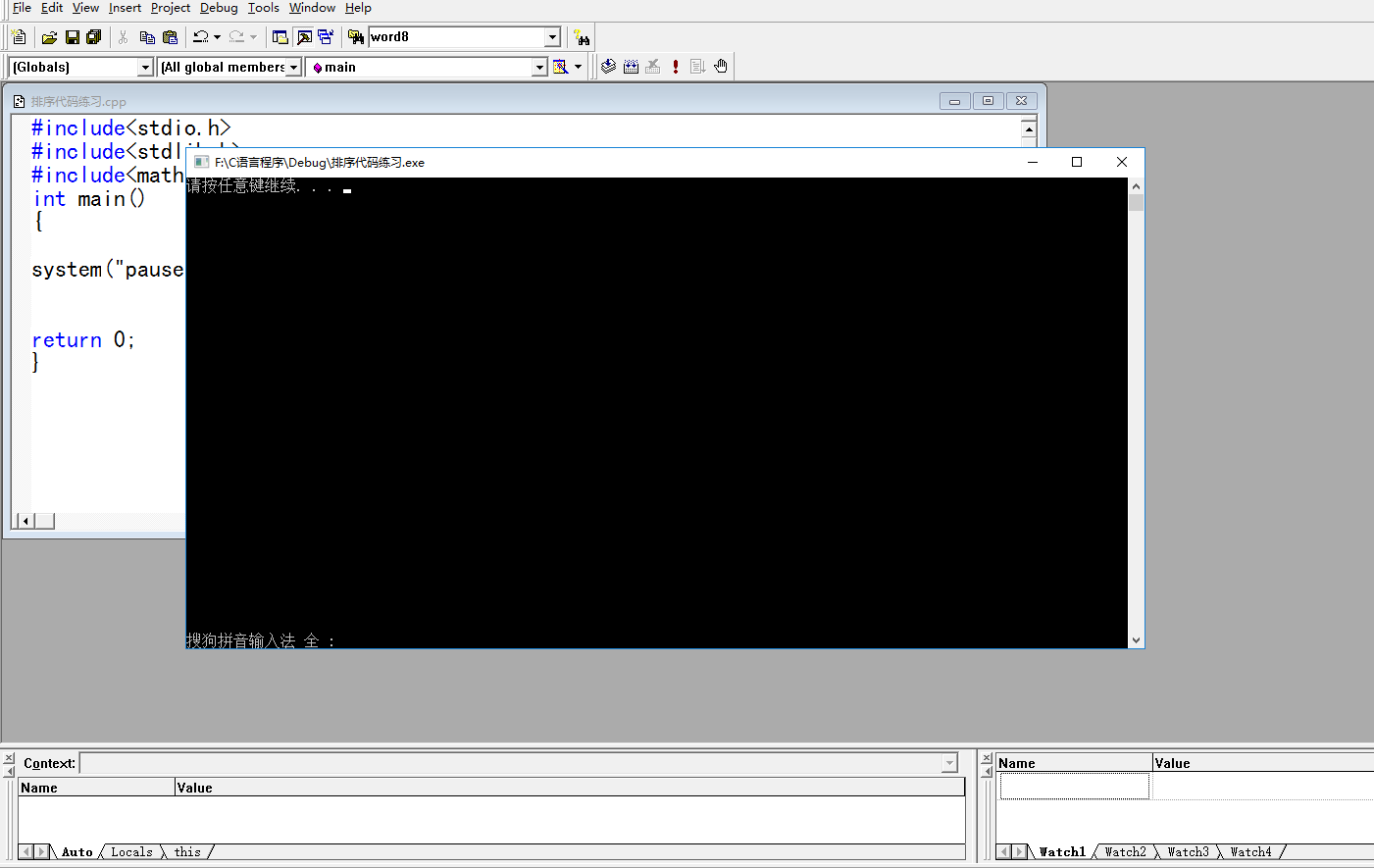Switch to the Watch3 tab
The image size is (1374, 868).
click(1188, 852)
